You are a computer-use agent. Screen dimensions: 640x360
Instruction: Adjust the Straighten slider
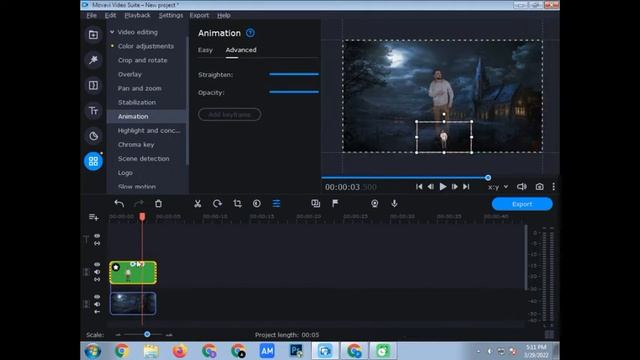pos(294,74)
